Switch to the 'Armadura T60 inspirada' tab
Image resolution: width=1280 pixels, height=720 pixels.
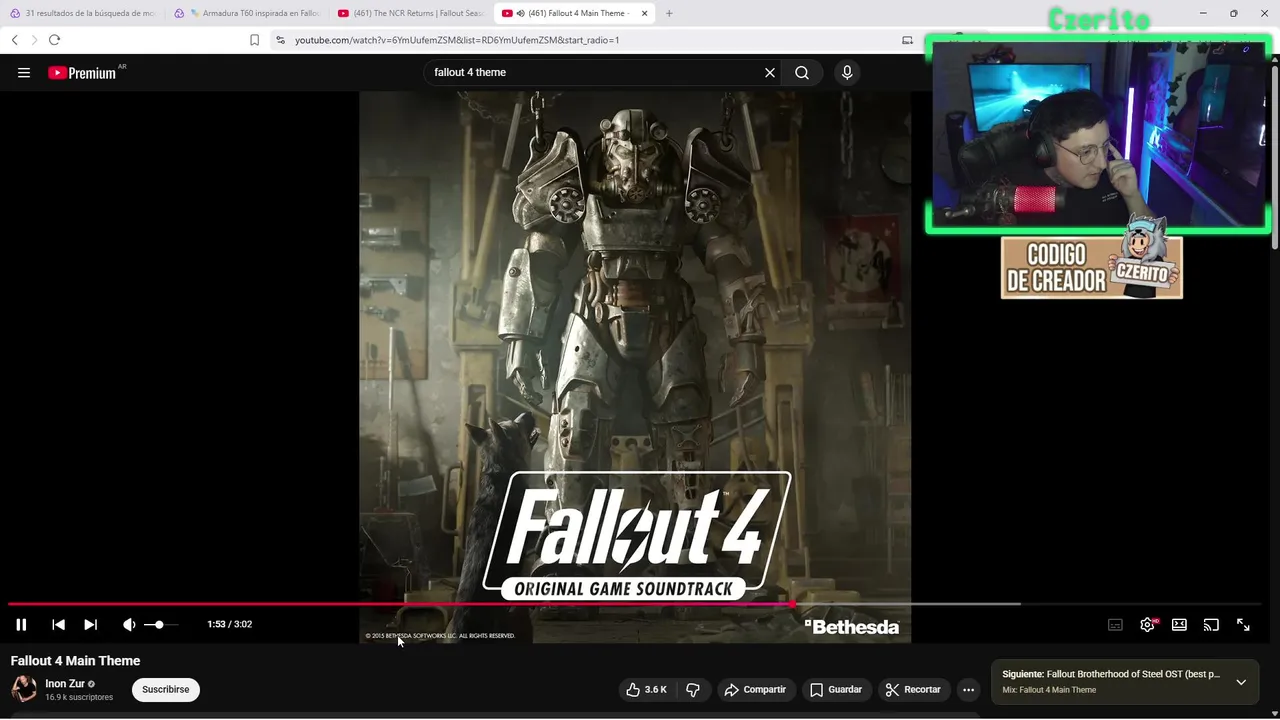(247, 13)
